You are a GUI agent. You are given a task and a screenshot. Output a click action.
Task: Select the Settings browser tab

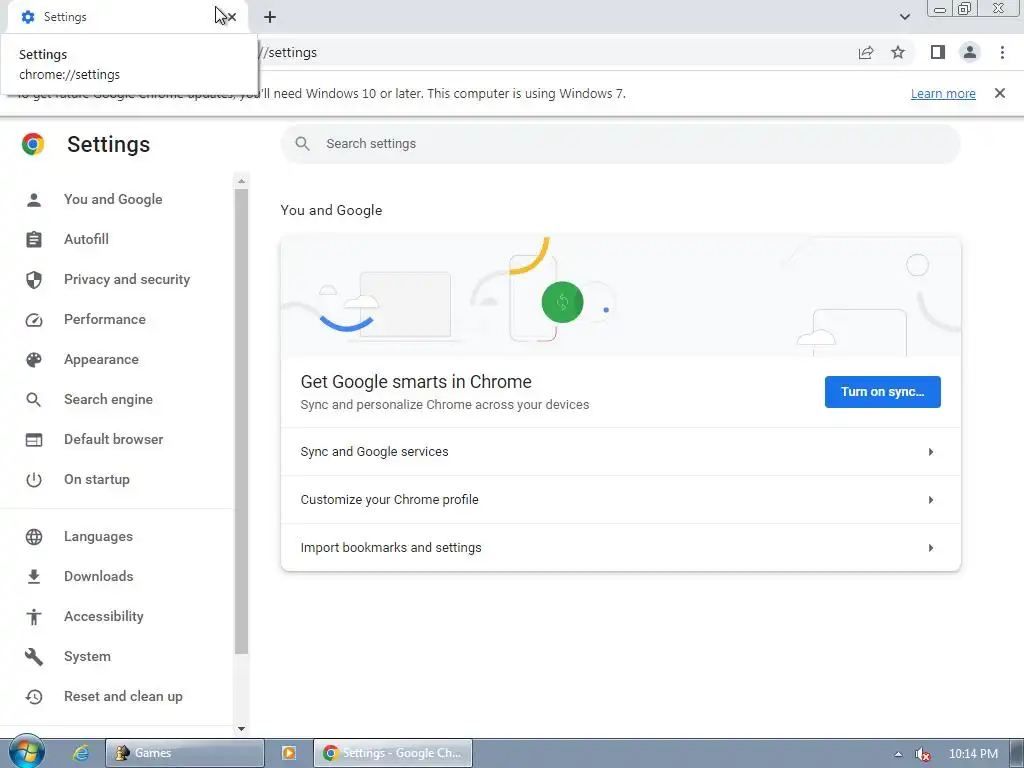click(127, 17)
